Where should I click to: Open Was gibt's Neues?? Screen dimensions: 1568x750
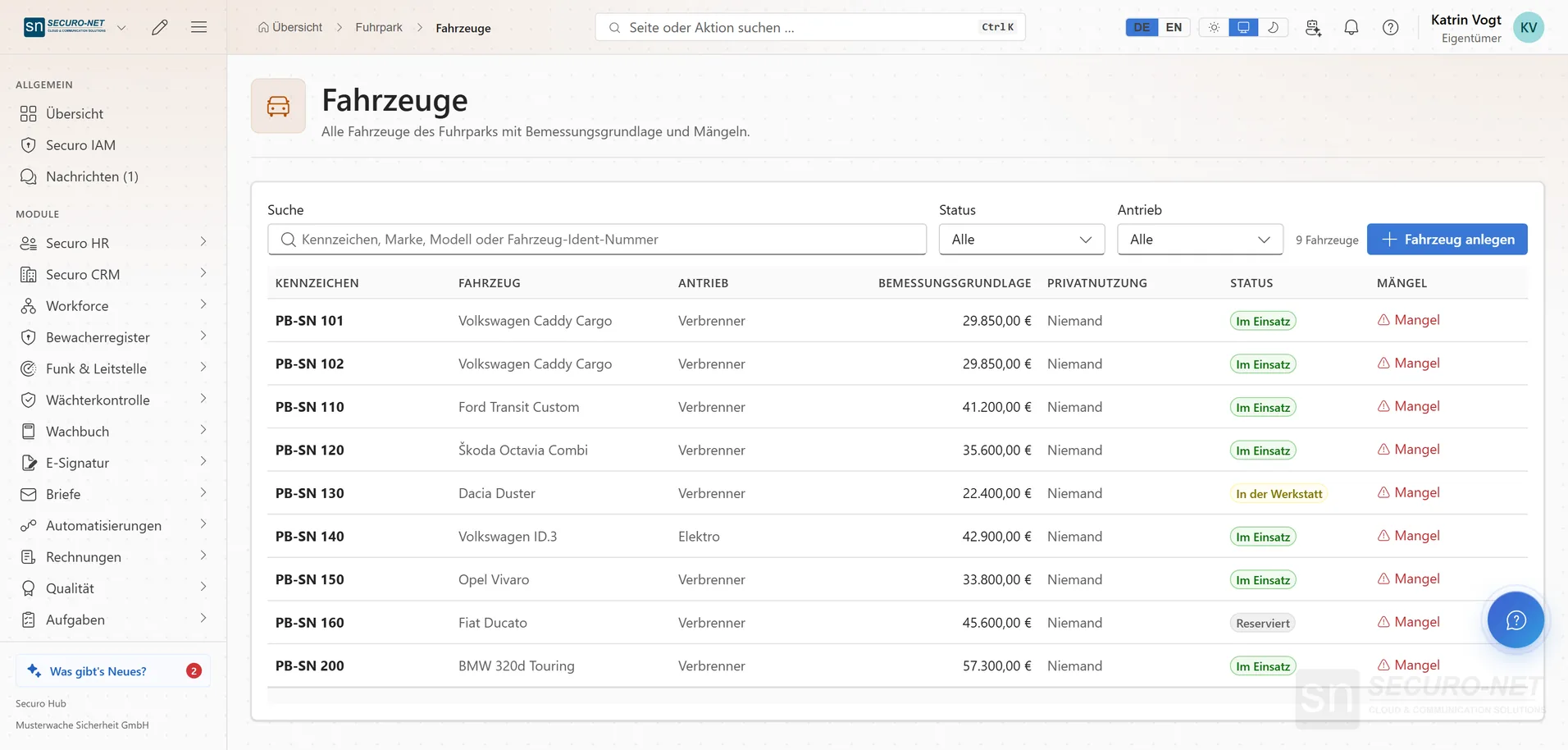pos(113,670)
